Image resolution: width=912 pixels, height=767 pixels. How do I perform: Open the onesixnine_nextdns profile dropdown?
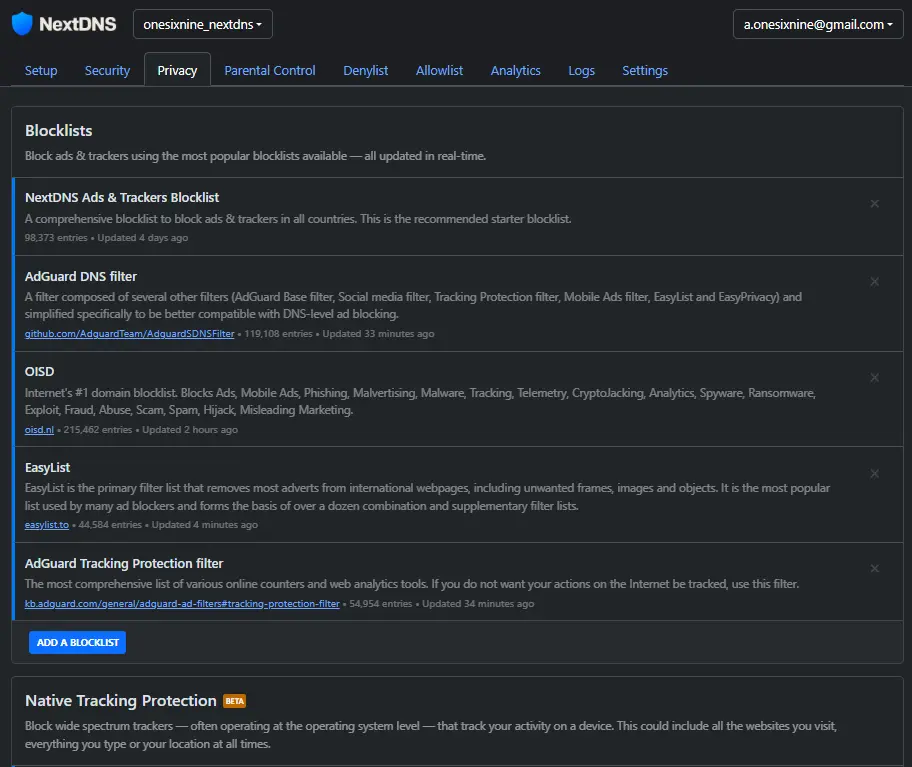point(202,24)
